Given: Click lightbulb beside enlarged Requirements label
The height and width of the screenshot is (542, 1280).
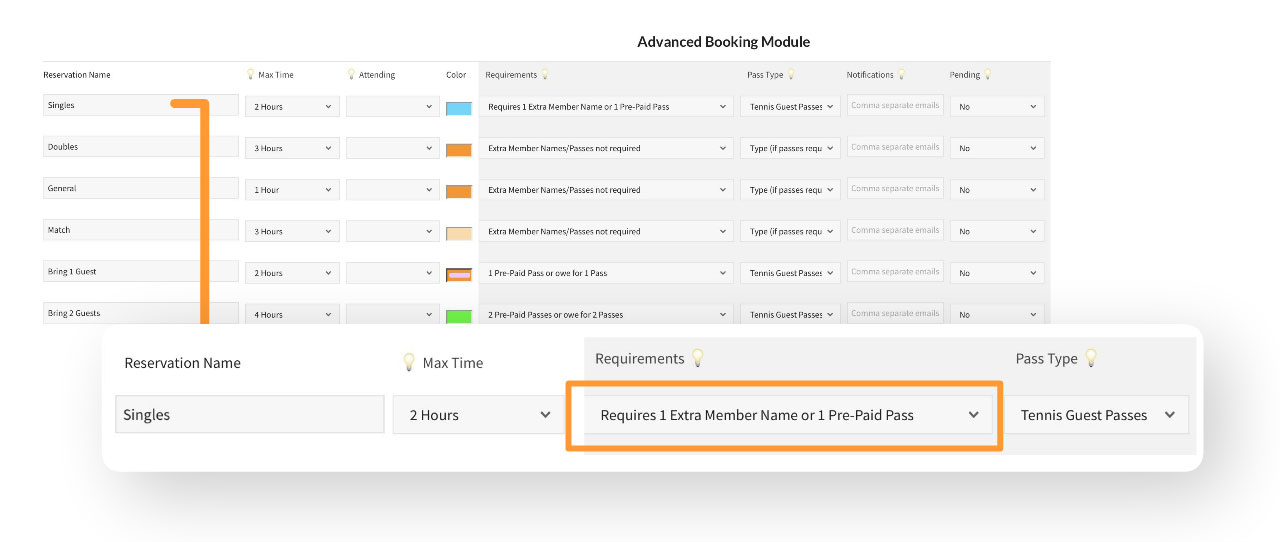Looking at the screenshot, I should click(698, 358).
